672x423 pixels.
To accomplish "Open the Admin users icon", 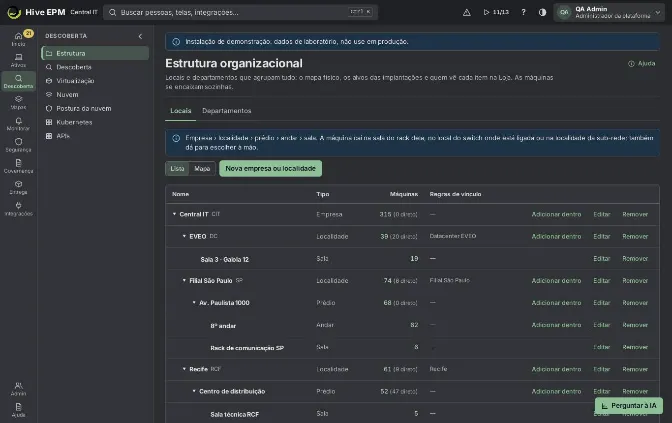I will tap(18, 388).
